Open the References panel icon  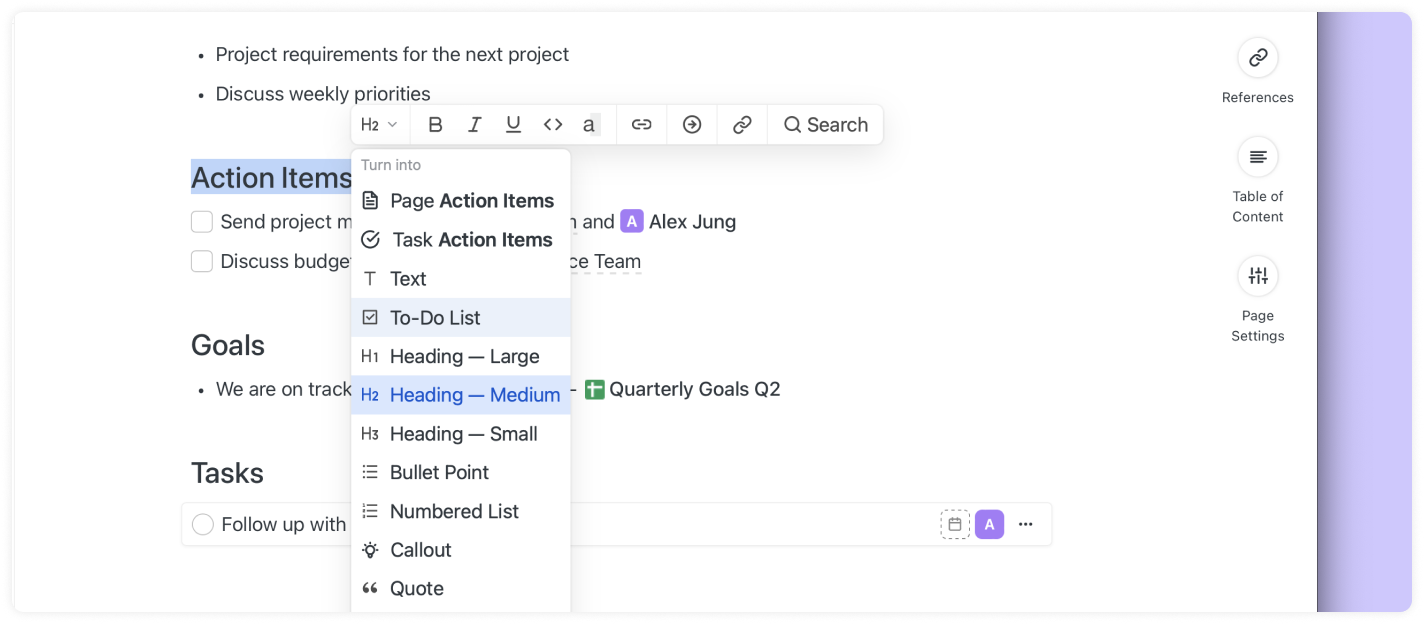[1258, 58]
